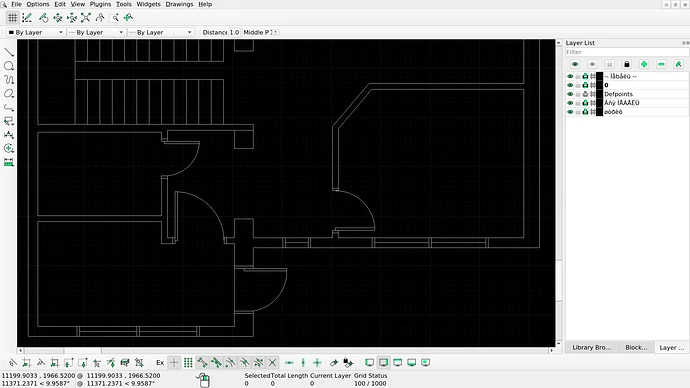Switch to the Library Browser tab
The width and height of the screenshot is (690, 388).
click(591, 348)
